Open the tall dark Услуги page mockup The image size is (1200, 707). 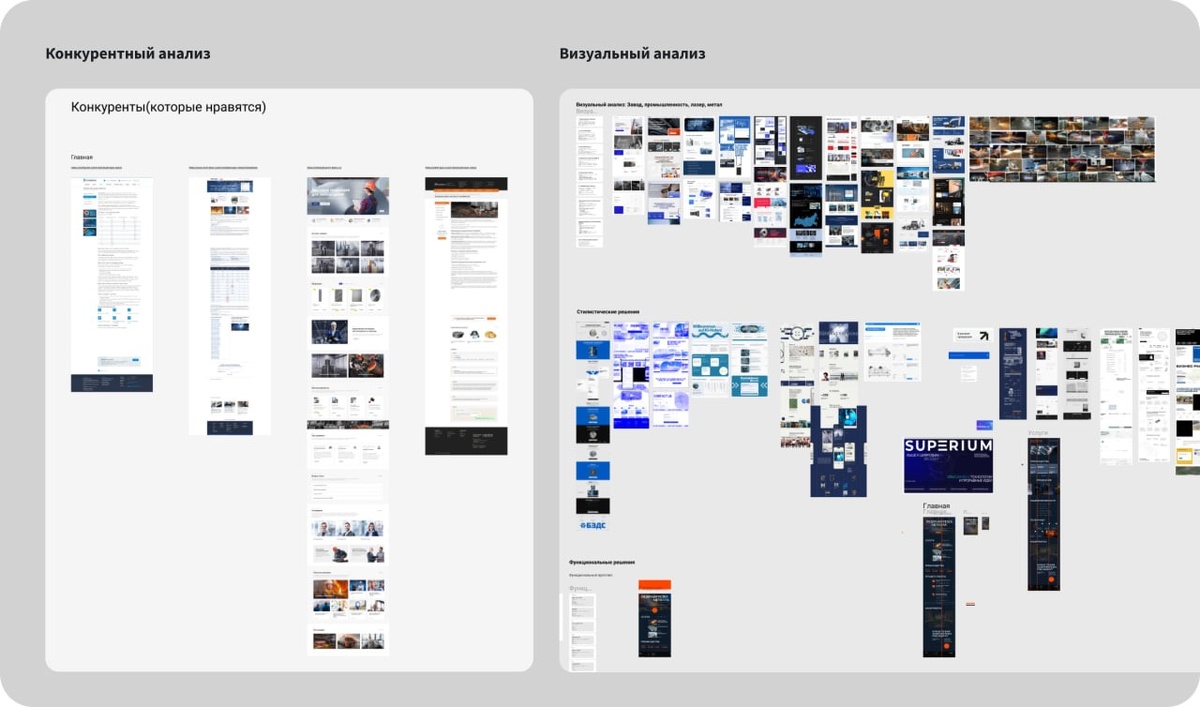(x=1044, y=514)
